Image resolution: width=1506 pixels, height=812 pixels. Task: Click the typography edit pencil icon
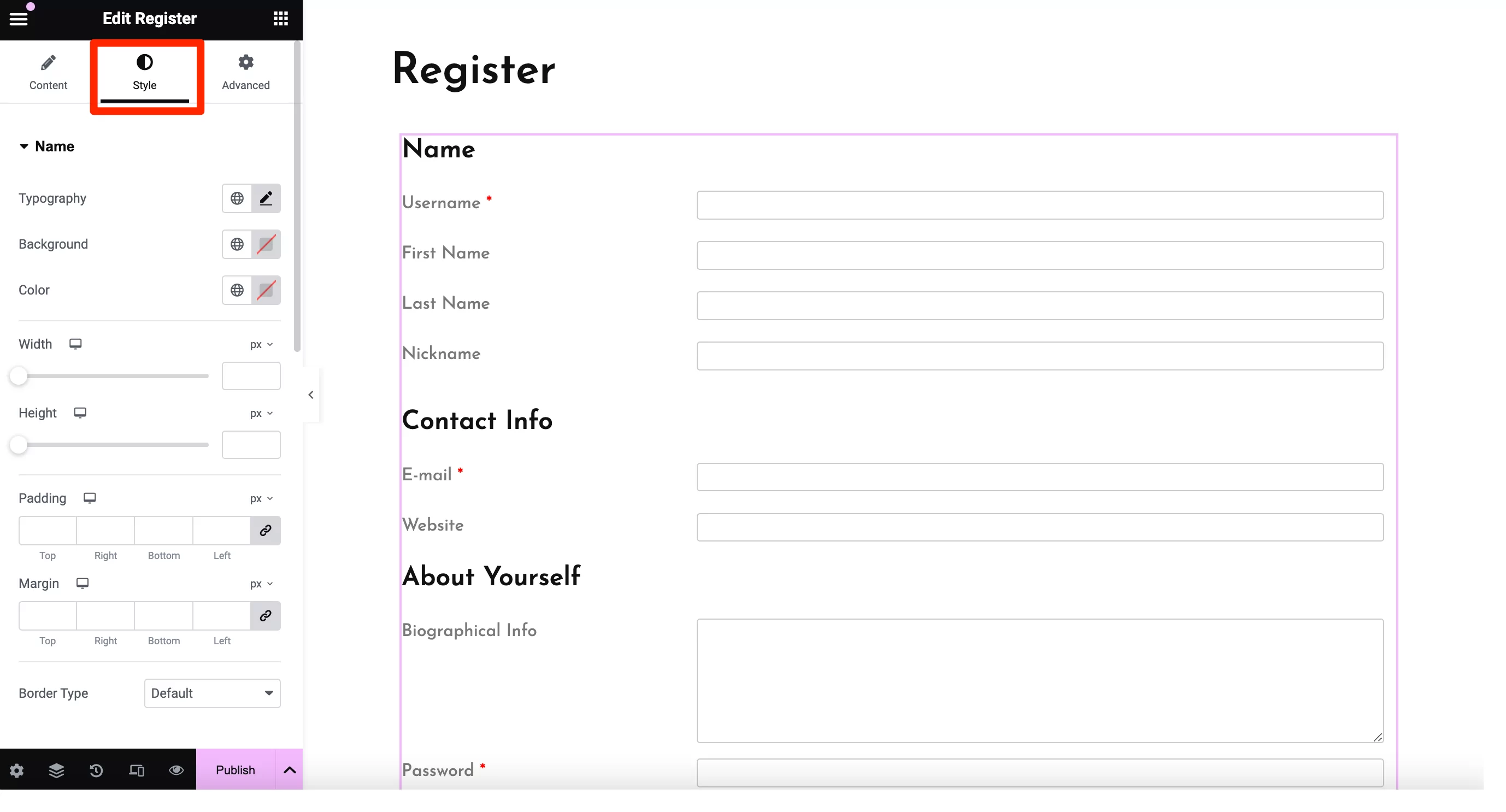point(266,198)
